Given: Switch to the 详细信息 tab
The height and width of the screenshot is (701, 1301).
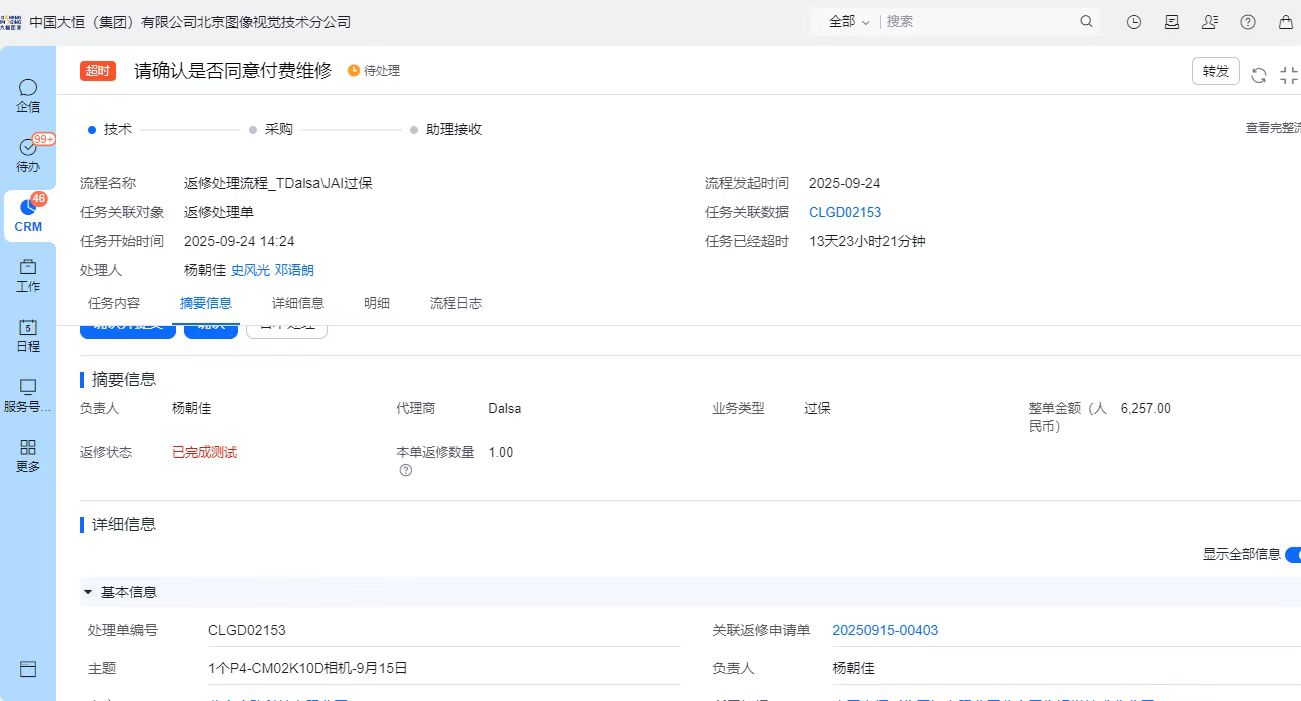Looking at the screenshot, I should (298, 303).
